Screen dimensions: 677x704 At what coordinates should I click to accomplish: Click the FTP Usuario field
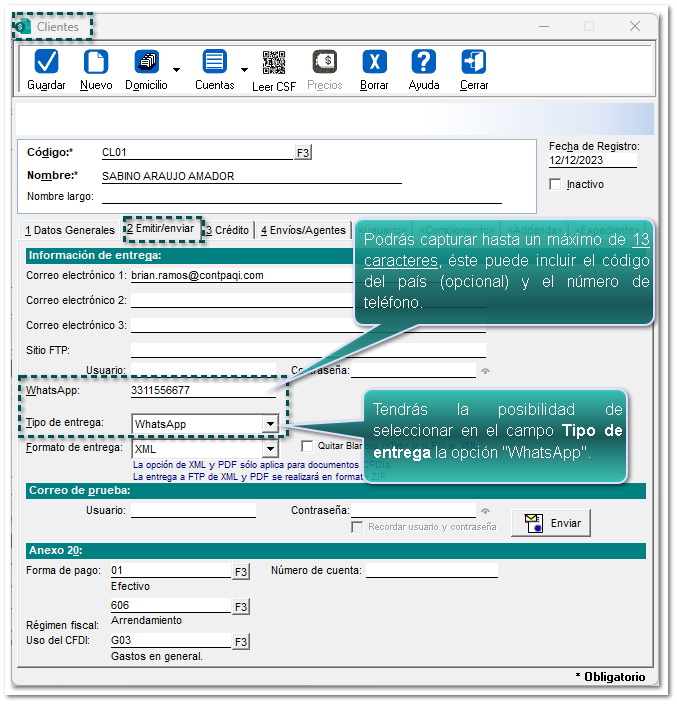click(203, 370)
